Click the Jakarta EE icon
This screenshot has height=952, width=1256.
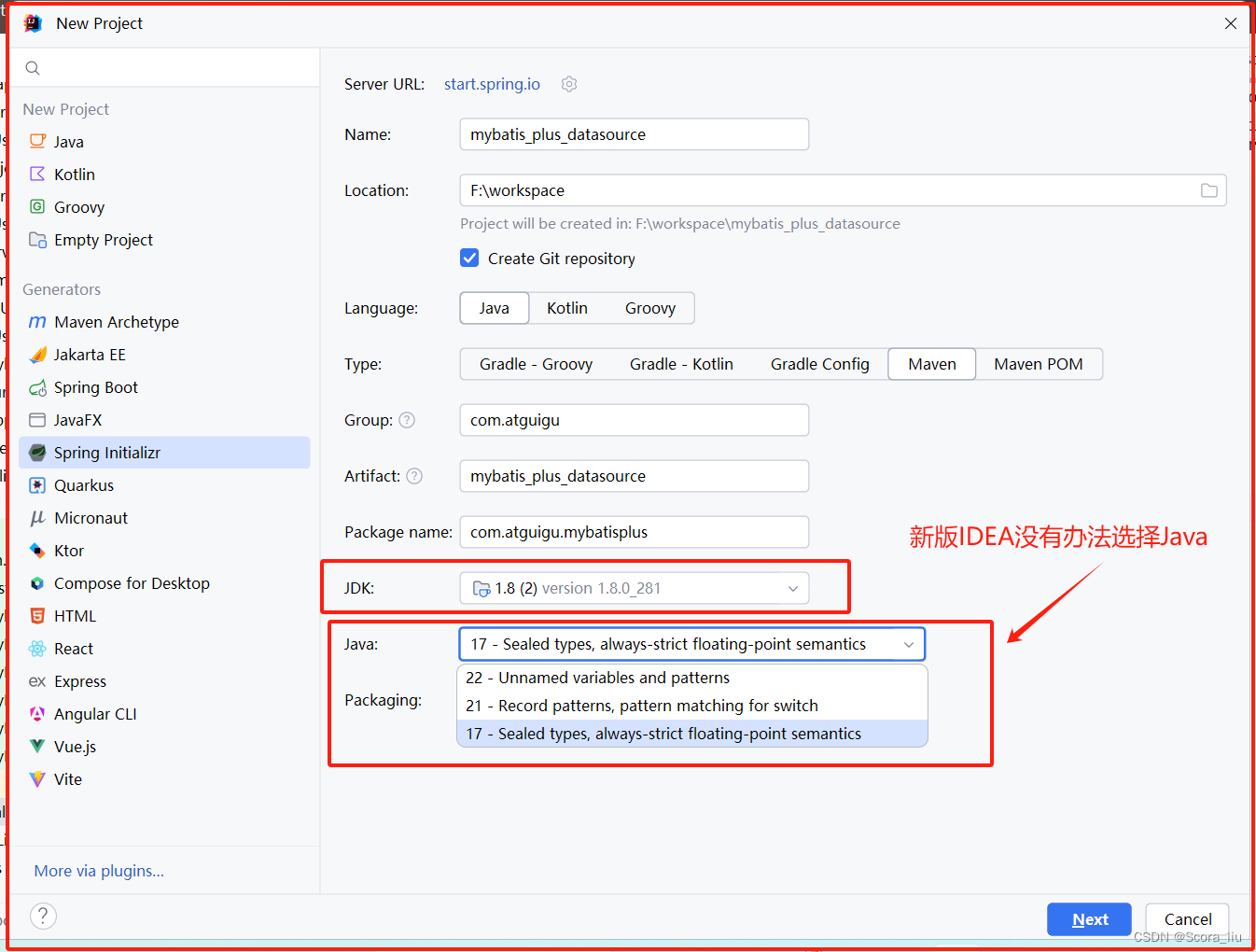point(37,355)
